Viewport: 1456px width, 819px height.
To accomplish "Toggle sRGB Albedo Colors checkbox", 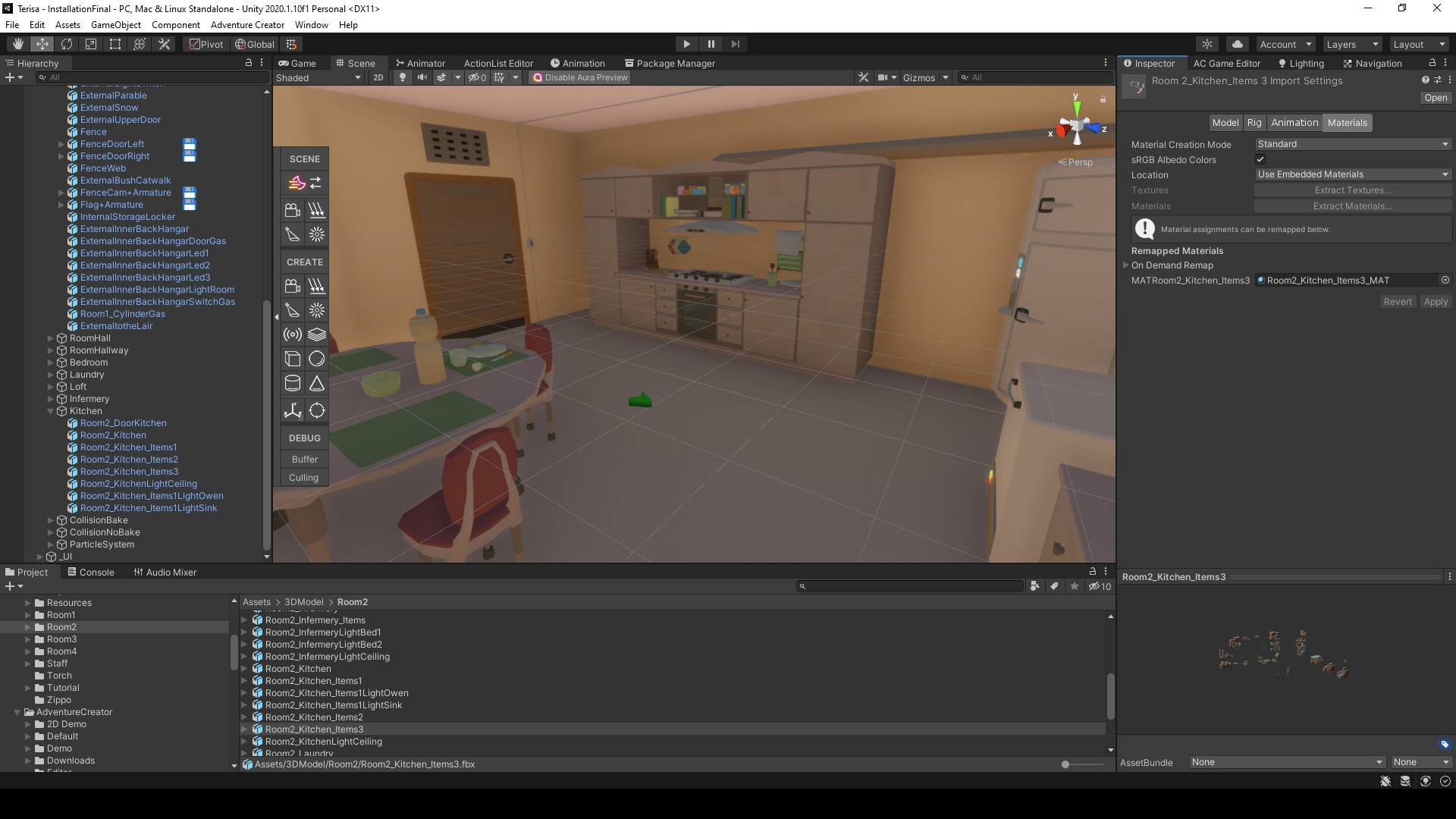I will pyautogui.click(x=1260, y=159).
